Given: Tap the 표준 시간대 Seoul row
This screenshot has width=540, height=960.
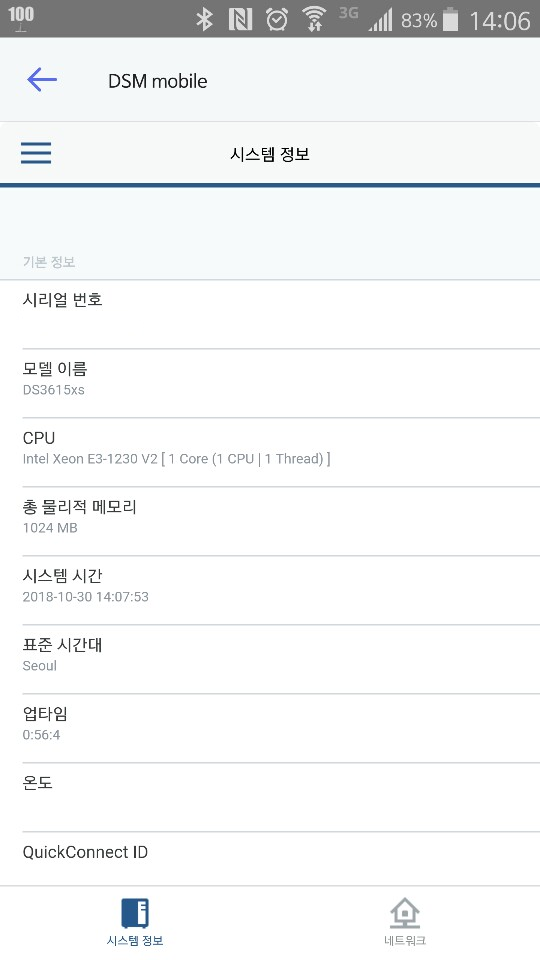Looking at the screenshot, I should click(270, 660).
